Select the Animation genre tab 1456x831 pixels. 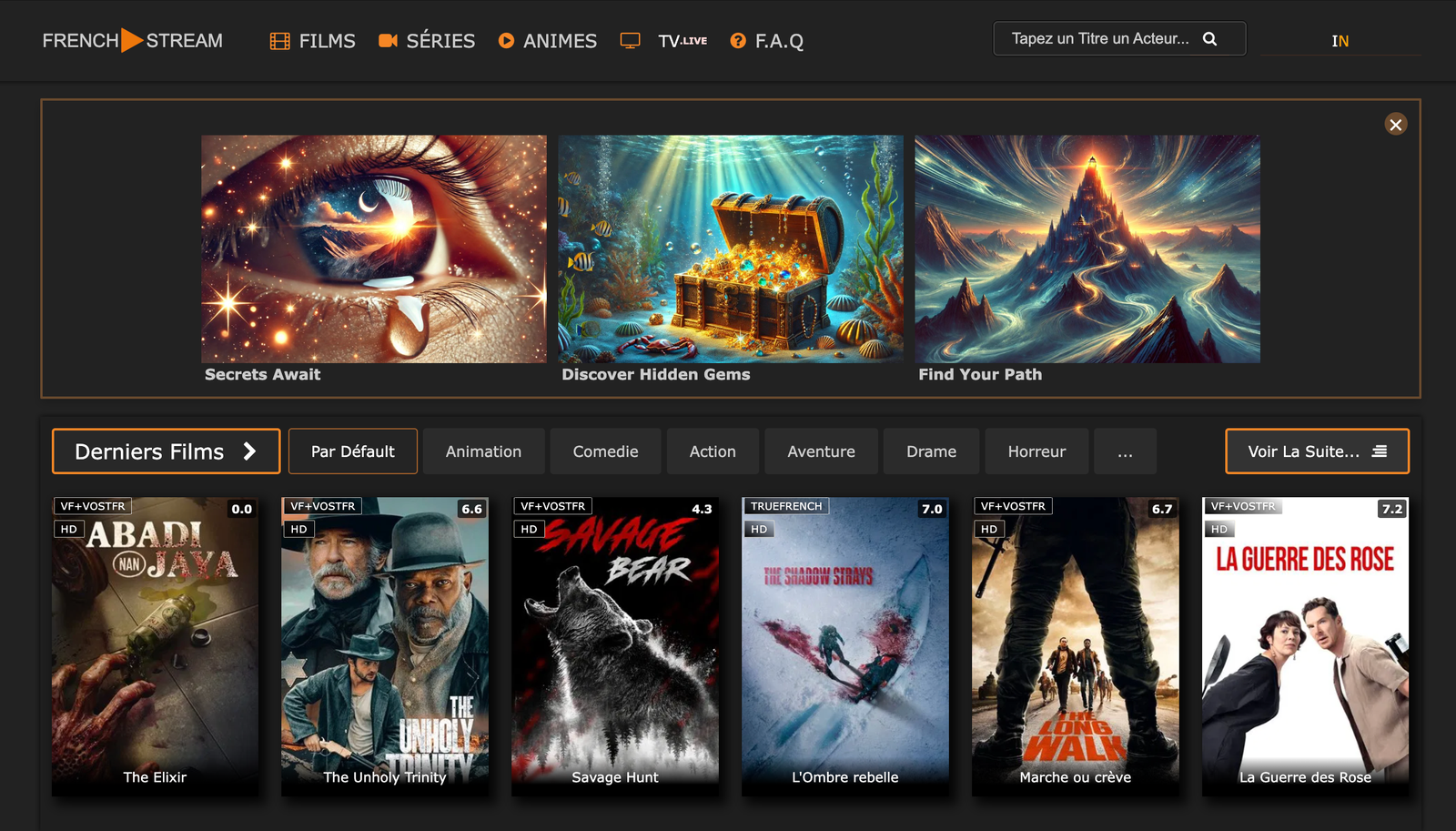[x=483, y=451]
